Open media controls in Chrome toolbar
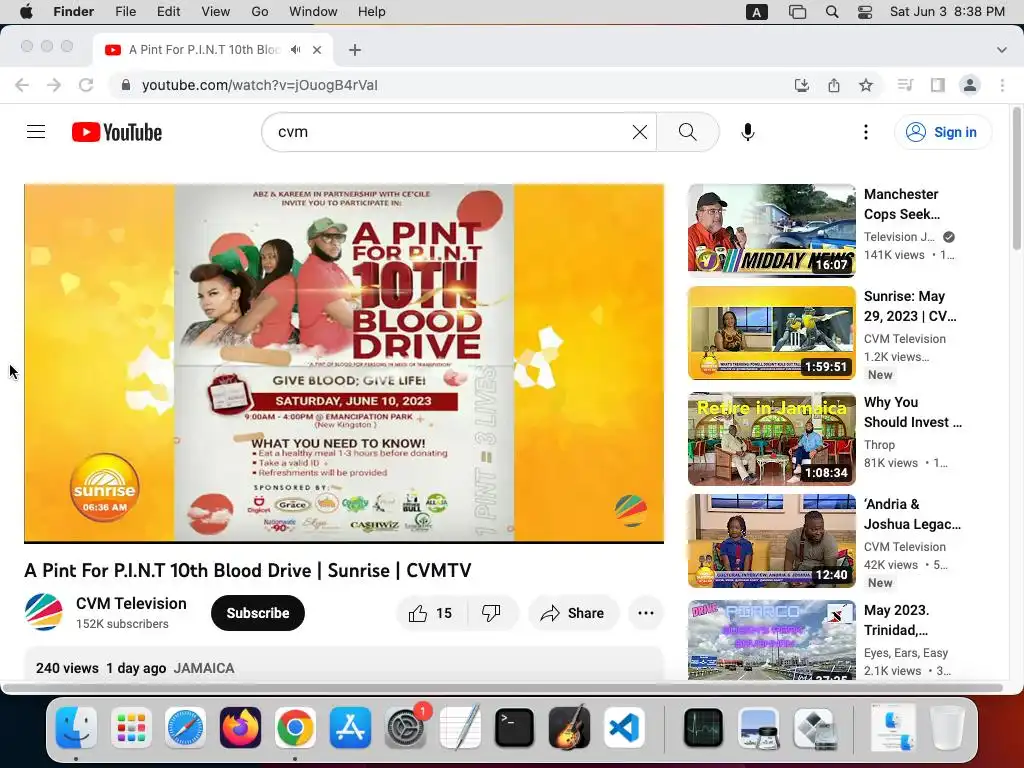 pyautogui.click(x=905, y=85)
